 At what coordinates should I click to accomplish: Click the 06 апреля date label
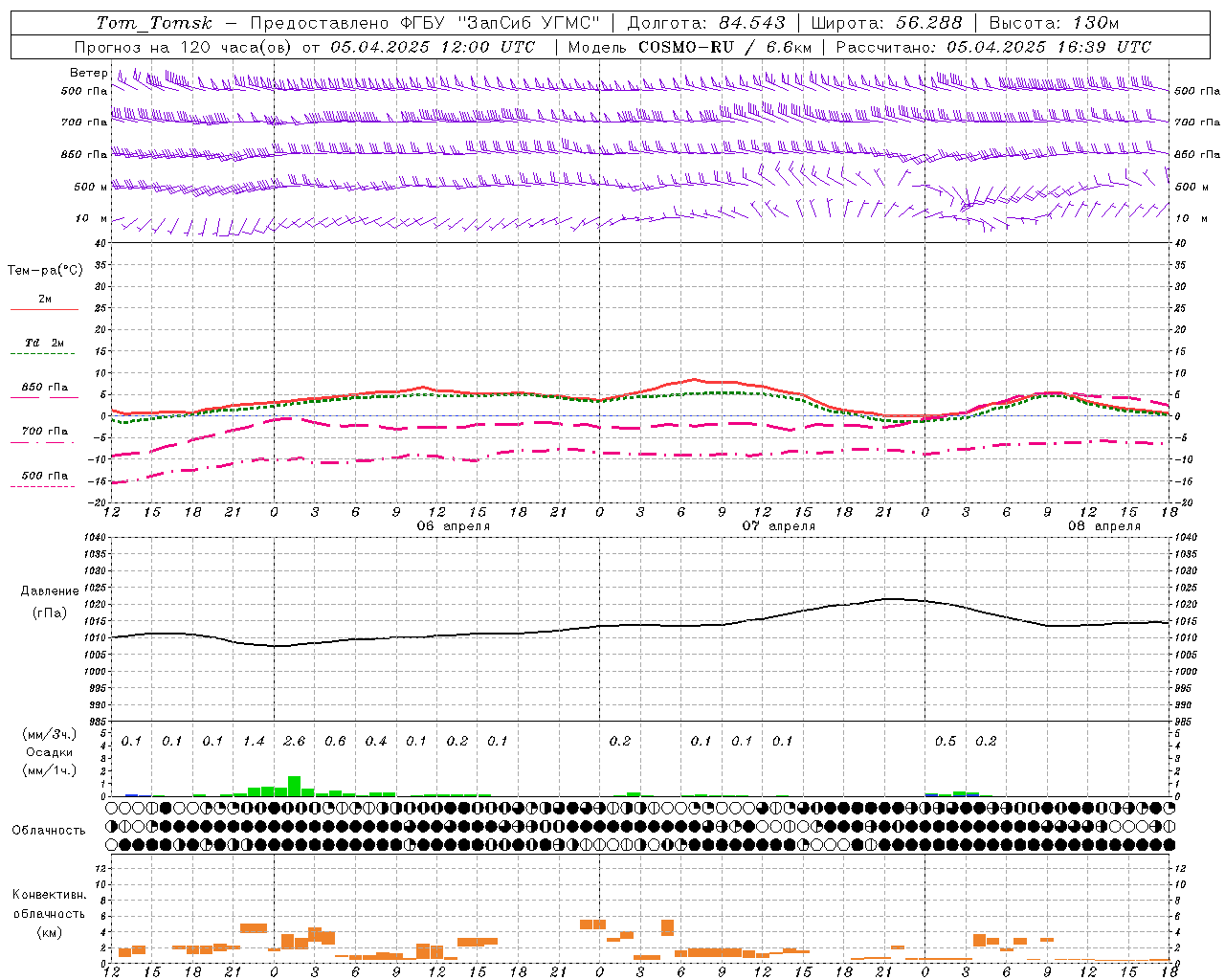(453, 526)
